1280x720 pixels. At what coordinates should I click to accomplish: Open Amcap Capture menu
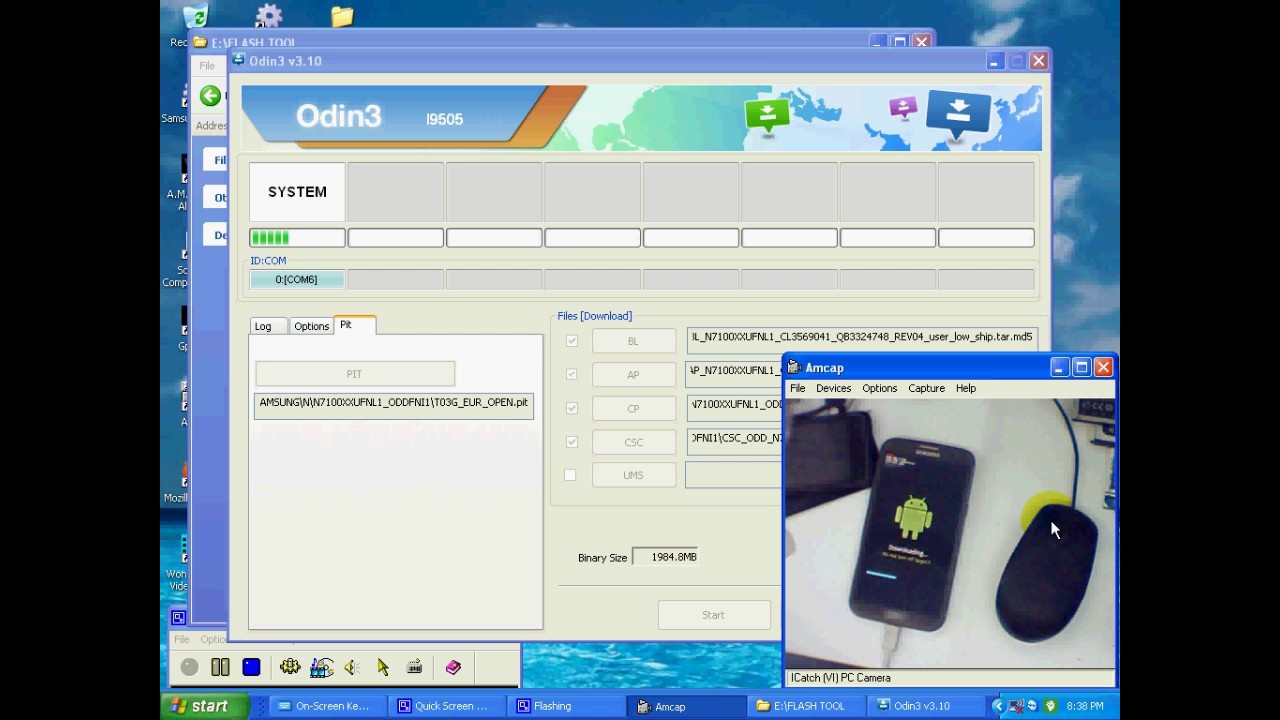coord(926,388)
